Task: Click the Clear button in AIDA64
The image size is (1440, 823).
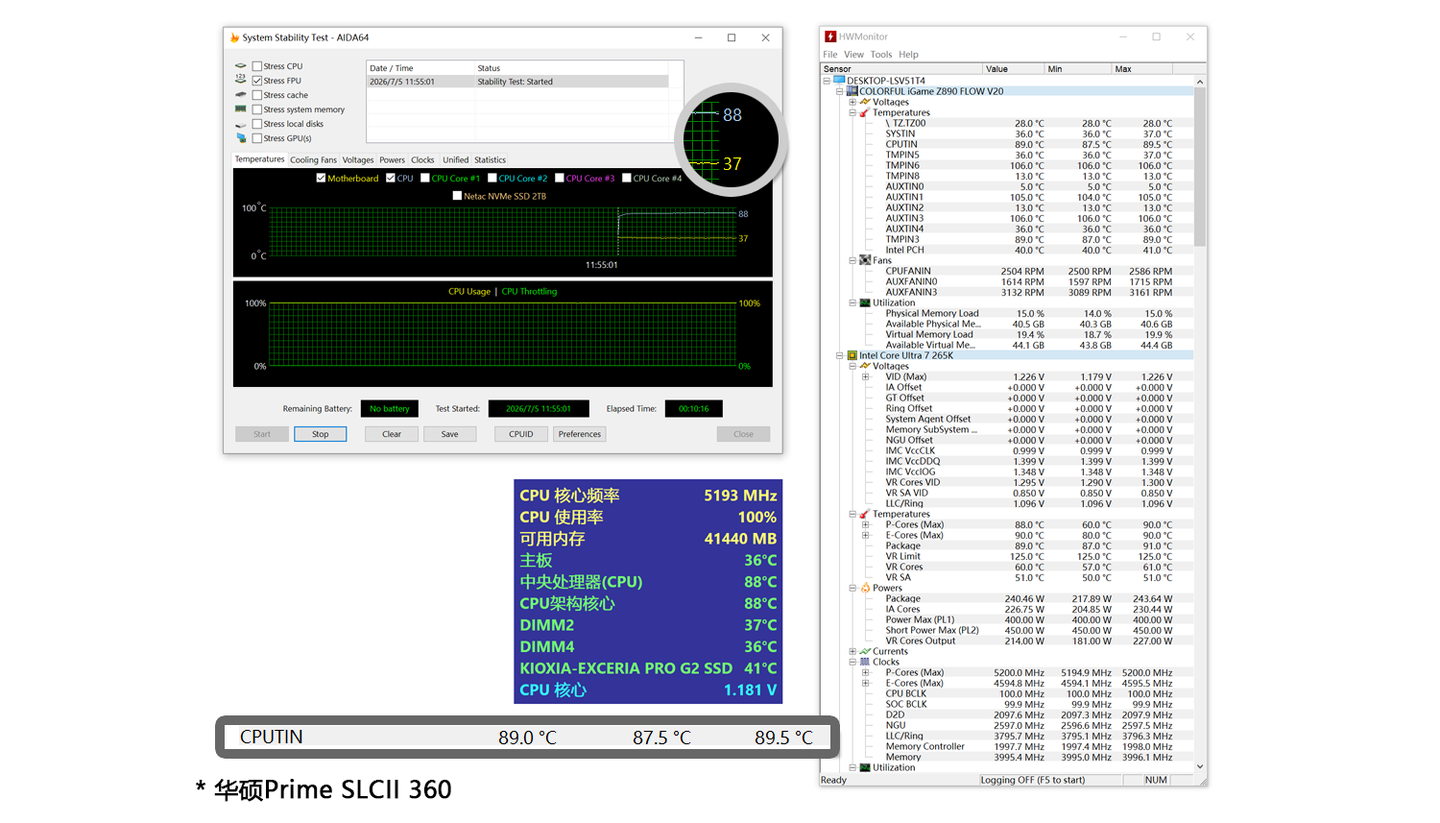Action: (392, 434)
